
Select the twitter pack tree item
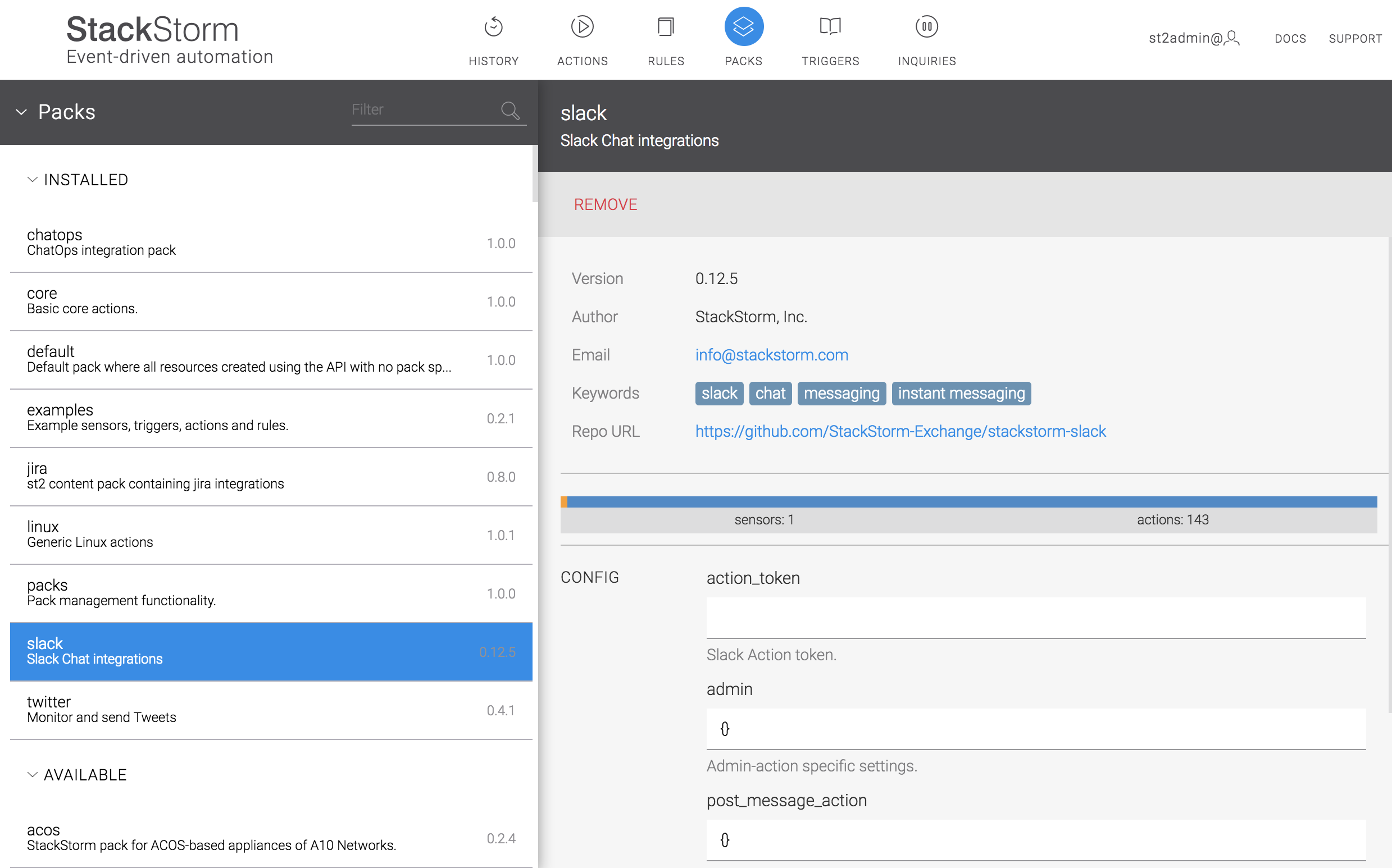(270, 711)
